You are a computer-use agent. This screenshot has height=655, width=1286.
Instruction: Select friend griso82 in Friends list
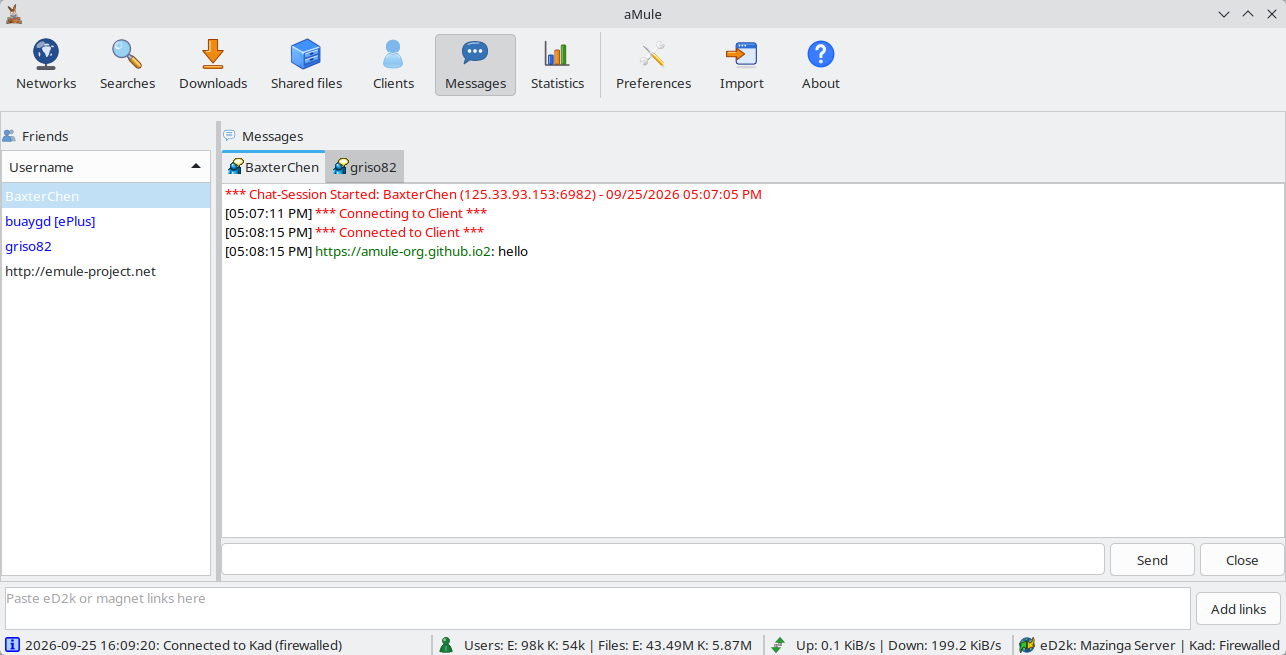pos(106,246)
